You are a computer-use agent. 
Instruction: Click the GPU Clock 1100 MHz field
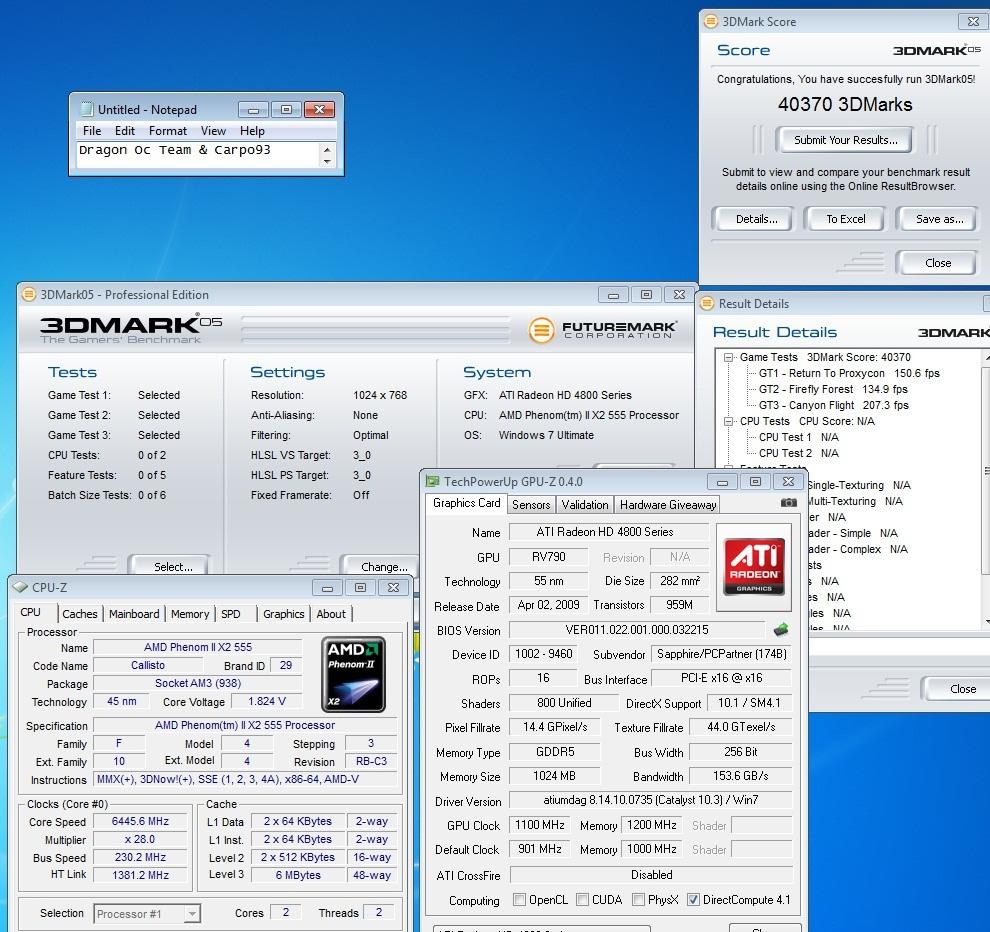coord(539,825)
